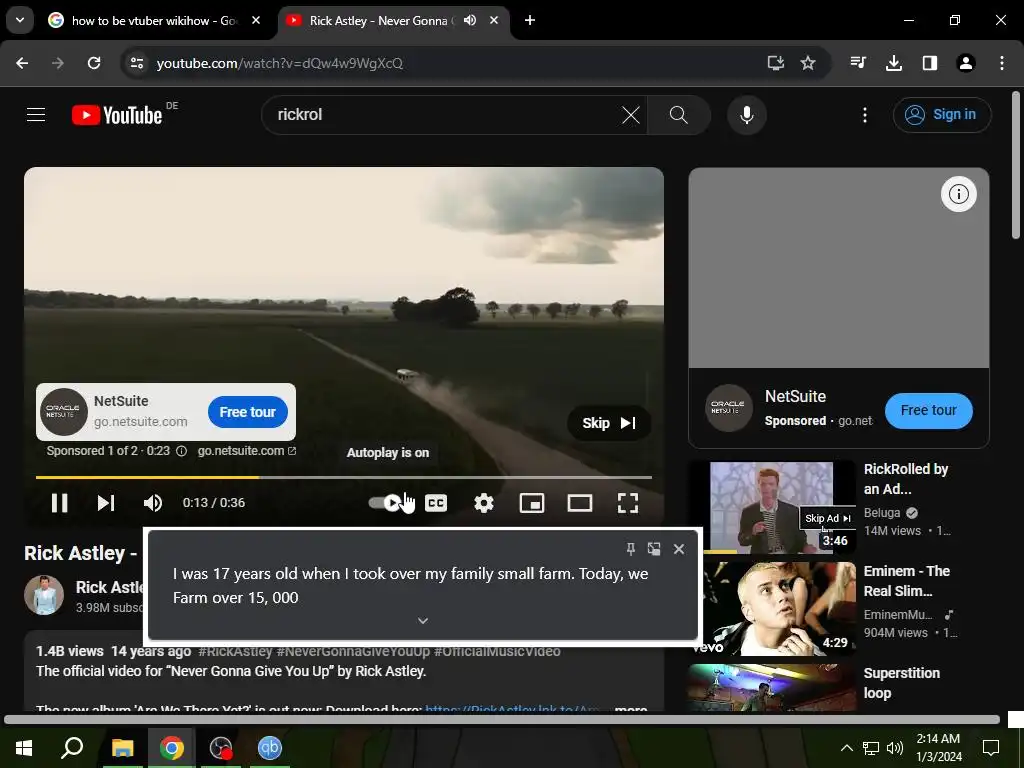Toggle the Autoplay switch

point(385,503)
